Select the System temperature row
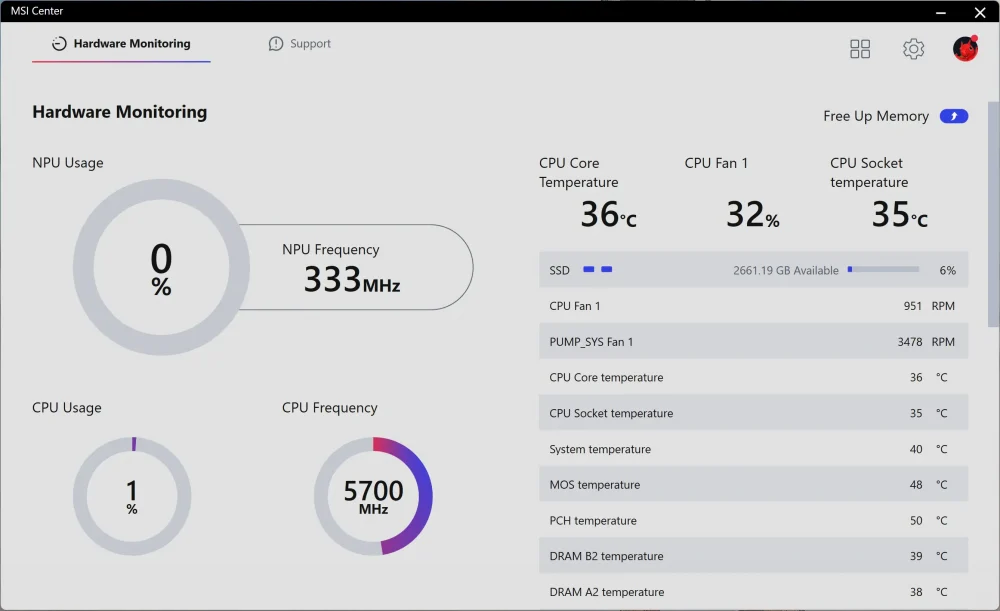Screen dimensions: 1000x611 [753, 449]
